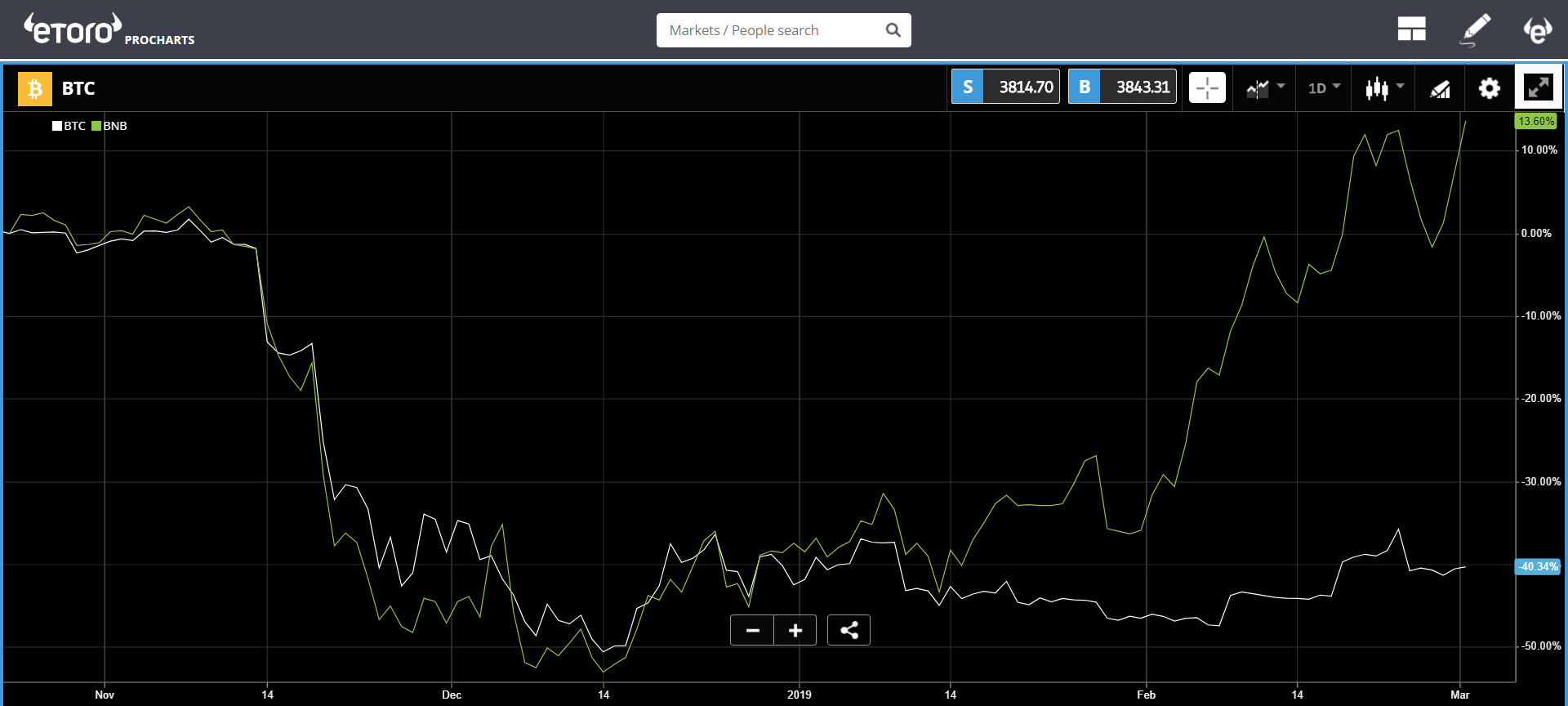Open the compare instruments dropdown

point(1265,87)
